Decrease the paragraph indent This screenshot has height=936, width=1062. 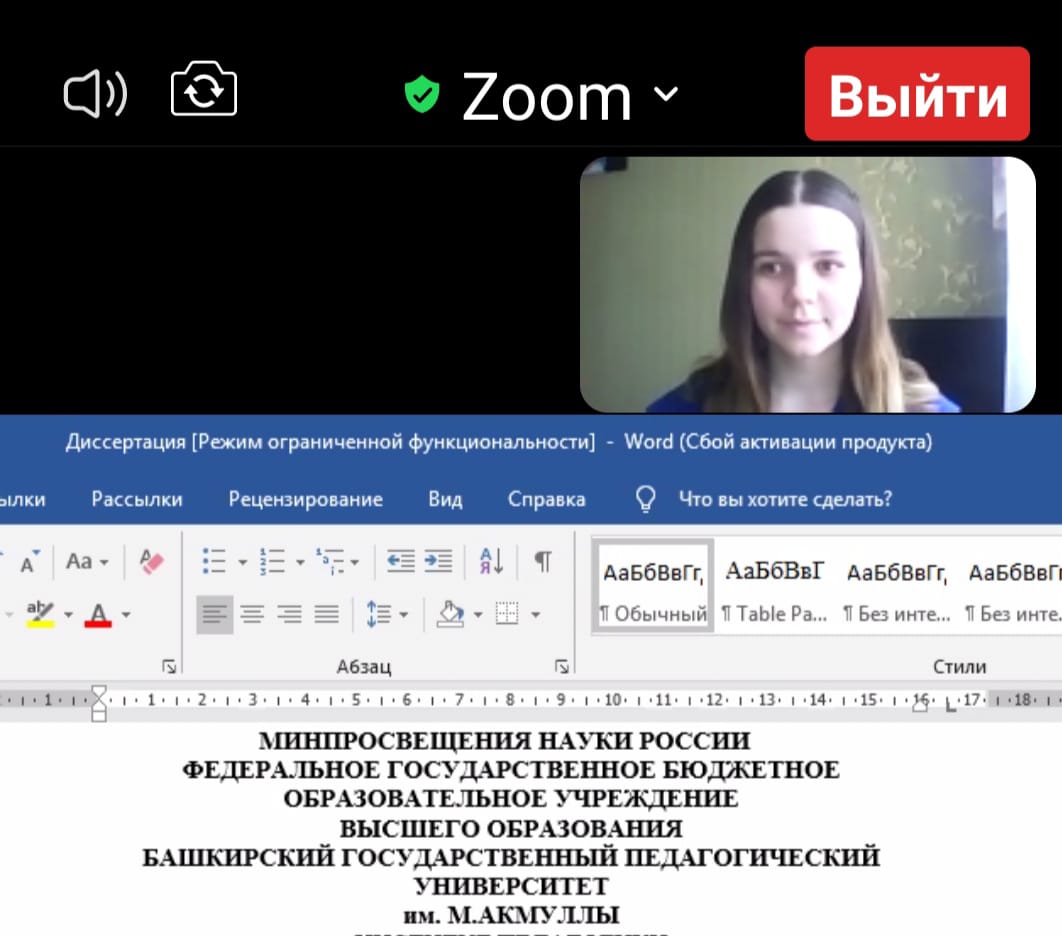[x=401, y=562]
